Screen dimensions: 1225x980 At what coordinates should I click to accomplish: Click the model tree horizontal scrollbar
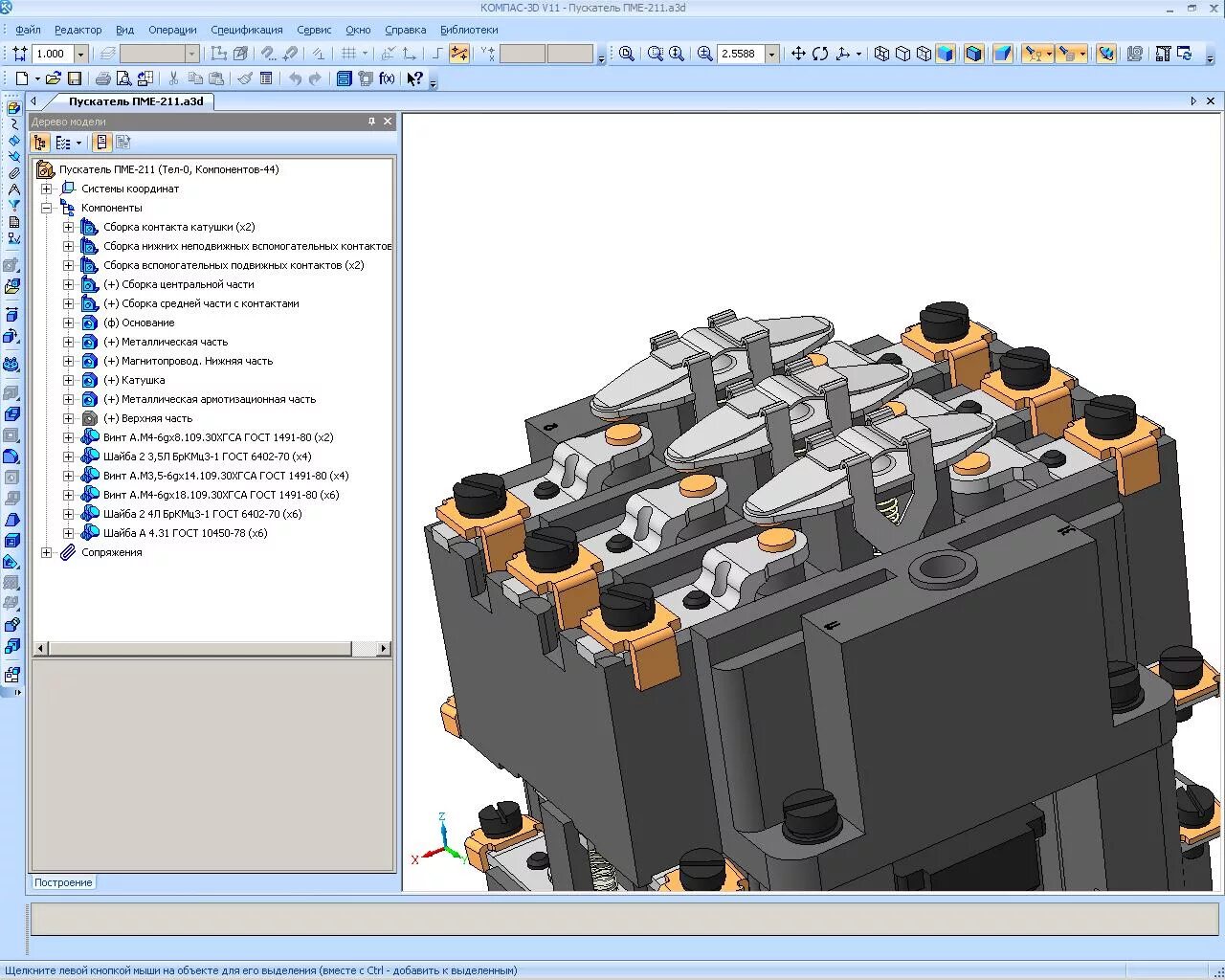coord(212,649)
